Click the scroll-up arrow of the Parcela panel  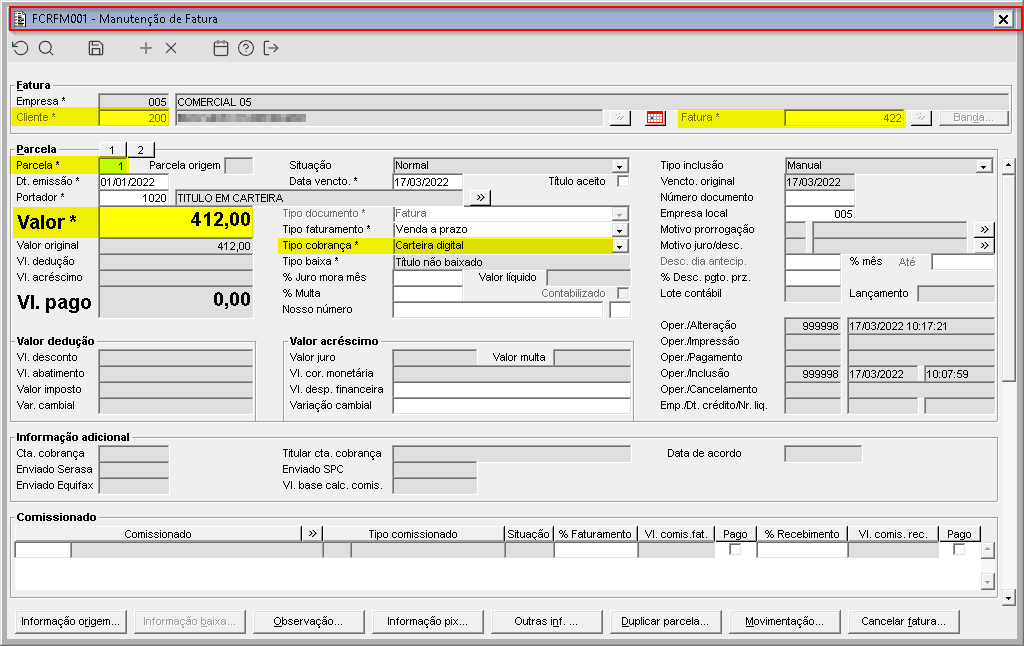1008,165
